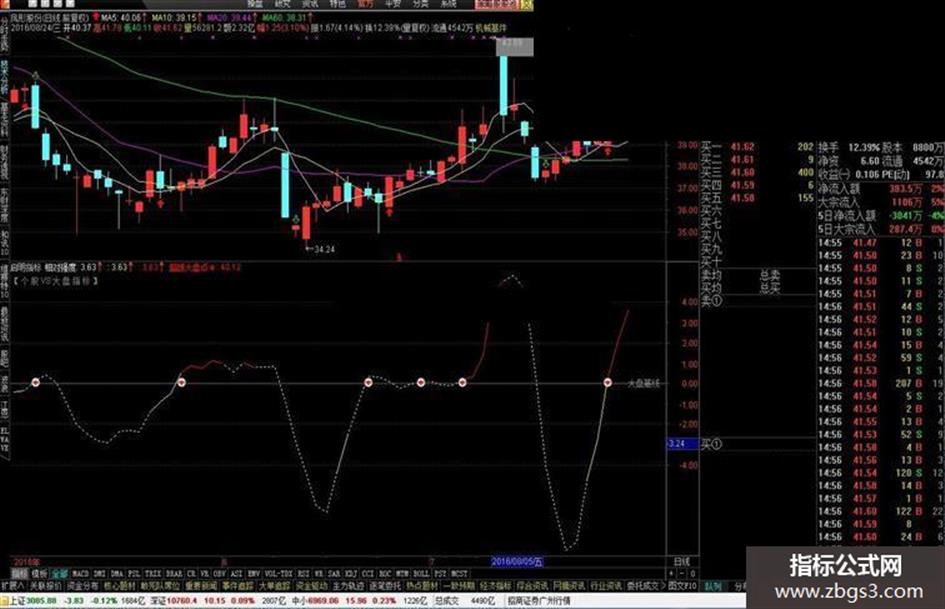The width and height of the screenshot is (945, 609).
Task: Select the ASI indicator tab
Action: pos(237,573)
